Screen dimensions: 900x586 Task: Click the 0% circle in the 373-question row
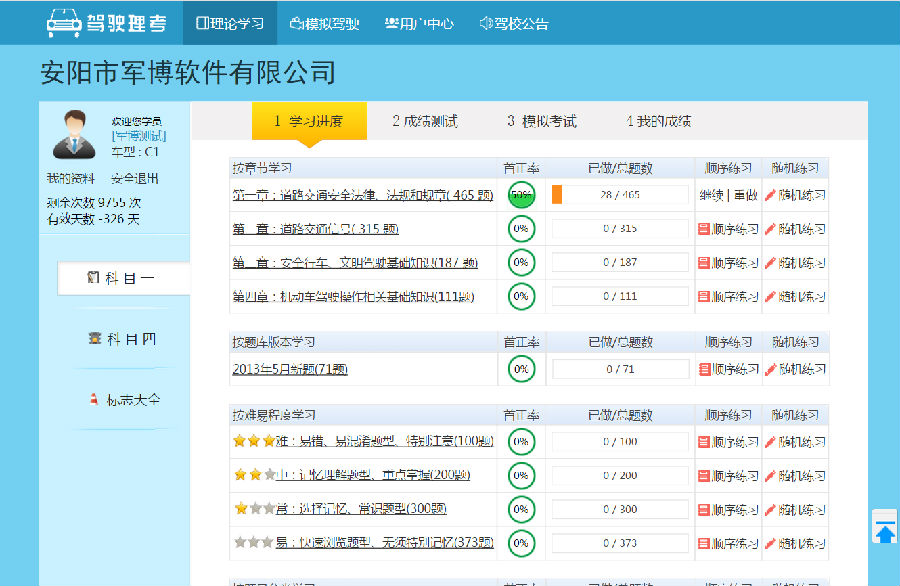(x=521, y=543)
